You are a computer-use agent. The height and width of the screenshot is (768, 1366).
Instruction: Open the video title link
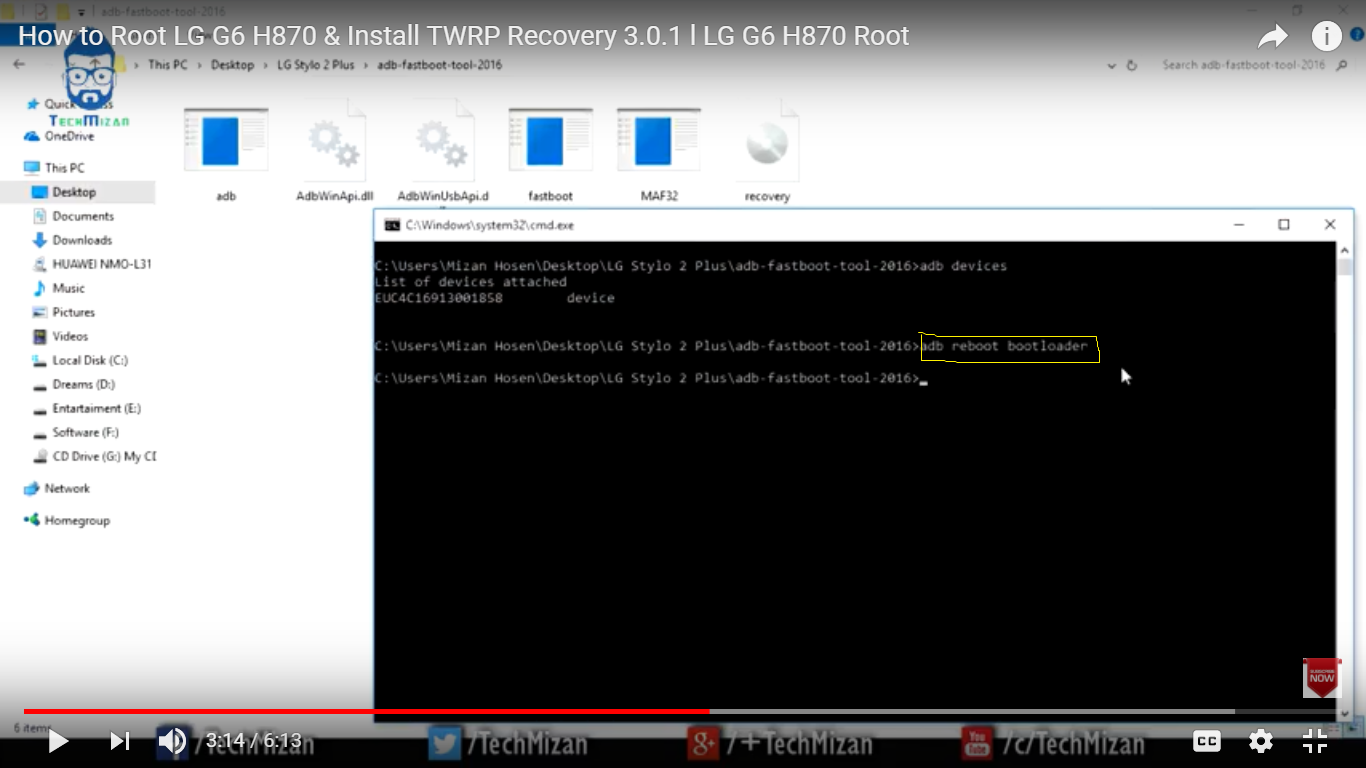pyautogui.click(x=464, y=37)
